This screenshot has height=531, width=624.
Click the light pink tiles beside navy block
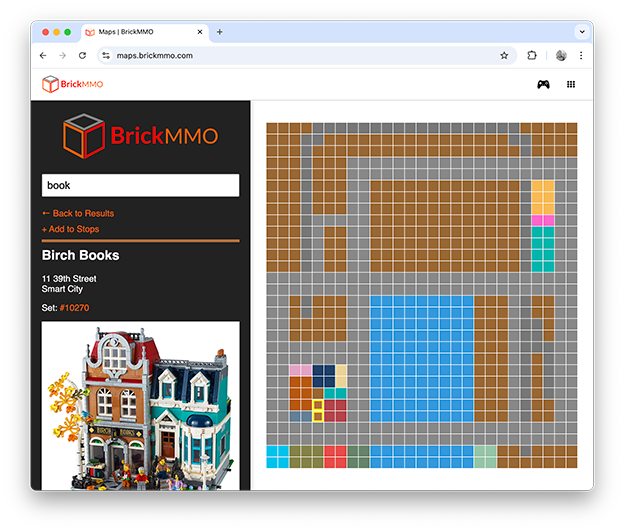300,370
